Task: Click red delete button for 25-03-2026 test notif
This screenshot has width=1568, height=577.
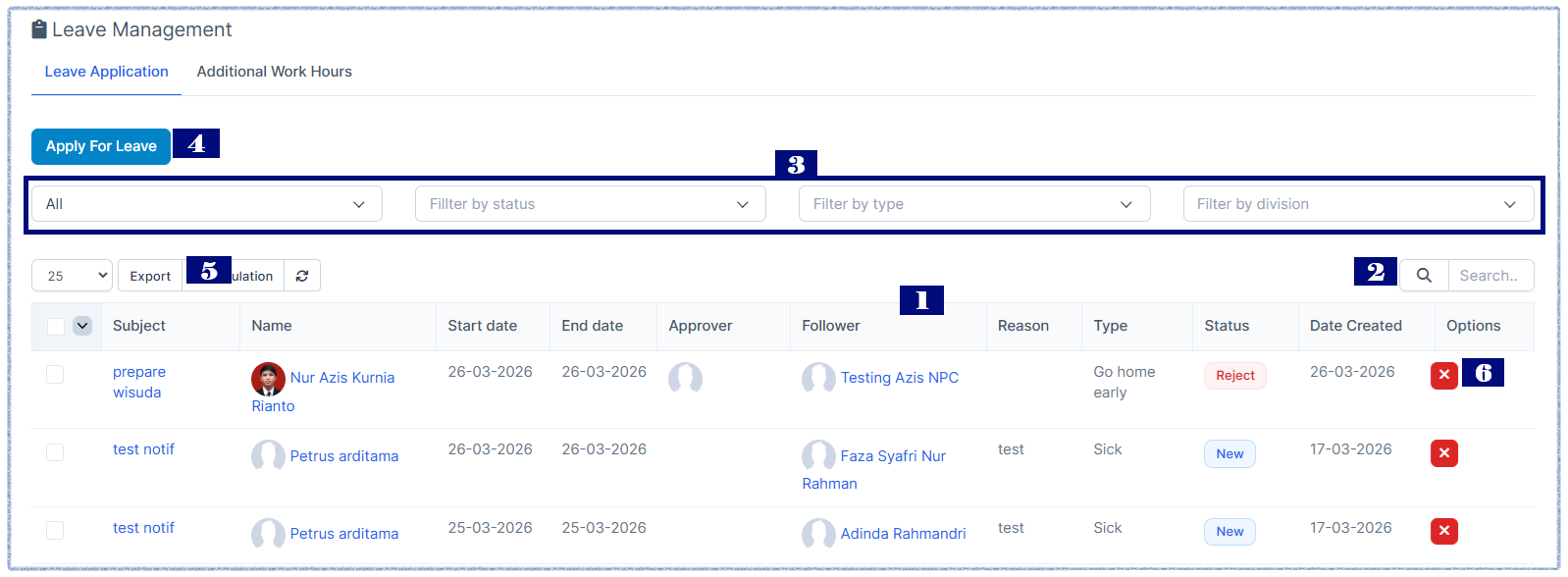Action: pyautogui.click(x=1443, y=531)
